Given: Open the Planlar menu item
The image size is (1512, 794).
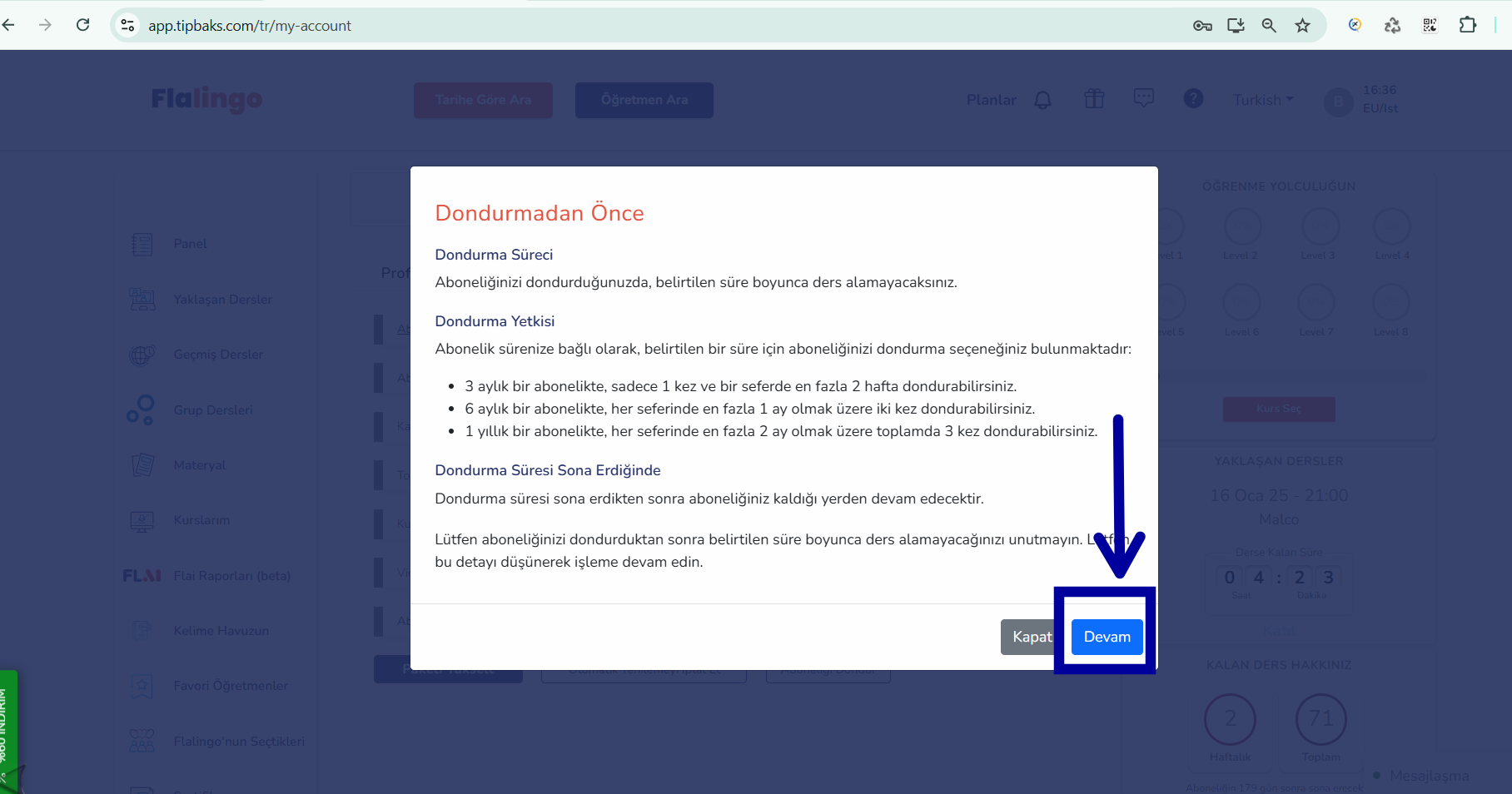Looking at the screenshot, I should click(x=991, y=100).
